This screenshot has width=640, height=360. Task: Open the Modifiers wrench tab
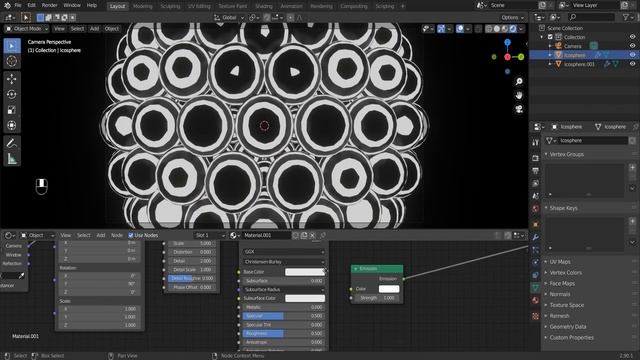536,237
